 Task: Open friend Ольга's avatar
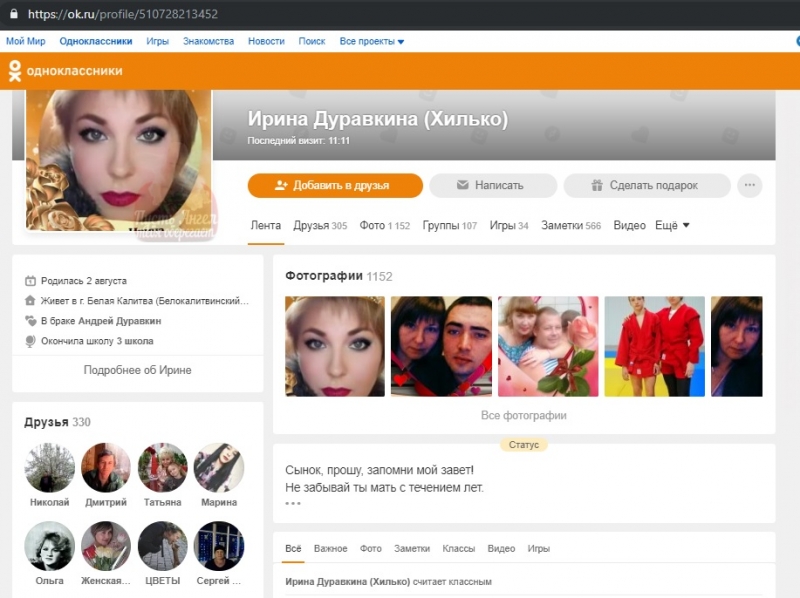tap(49, 546)
